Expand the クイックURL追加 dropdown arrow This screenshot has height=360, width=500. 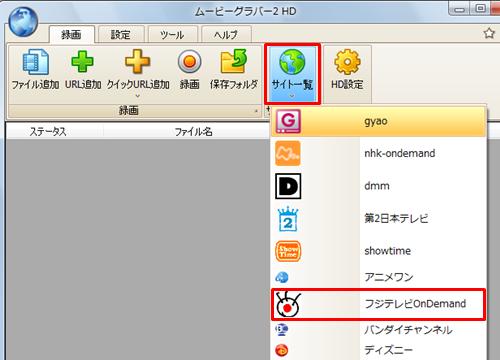coord(137,96)
